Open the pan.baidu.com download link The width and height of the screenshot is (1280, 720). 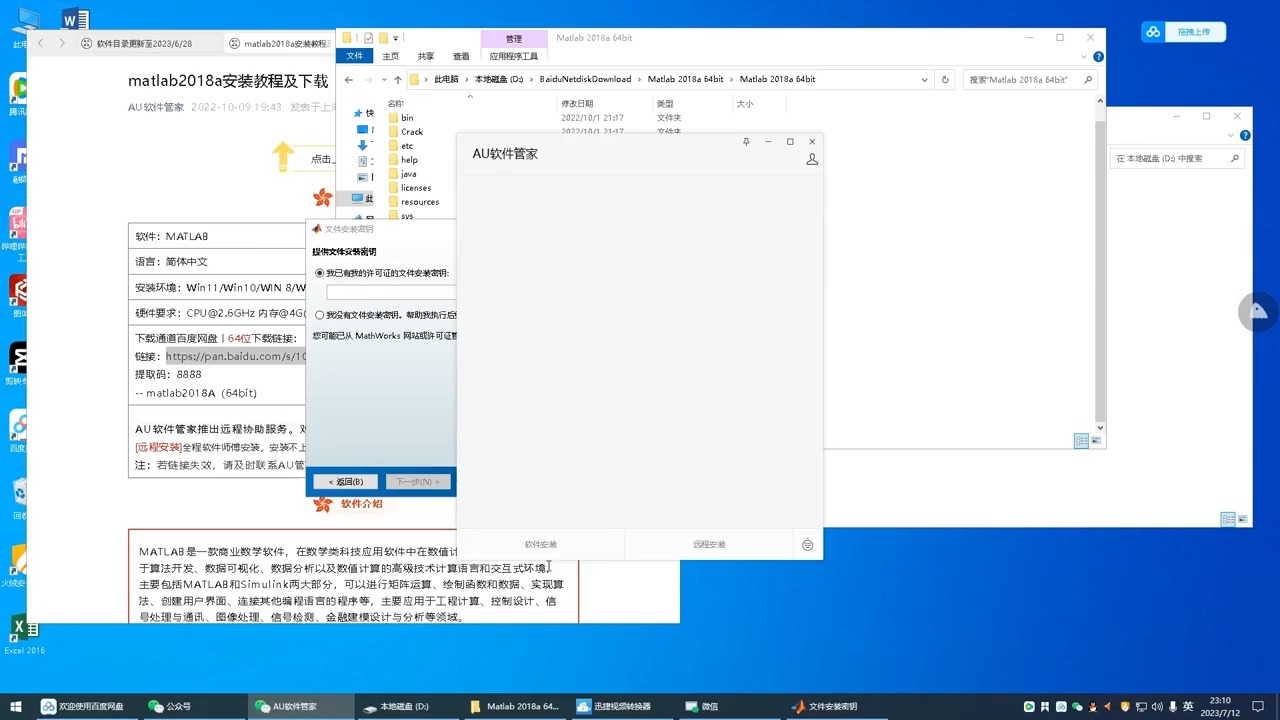click(236, 356)
